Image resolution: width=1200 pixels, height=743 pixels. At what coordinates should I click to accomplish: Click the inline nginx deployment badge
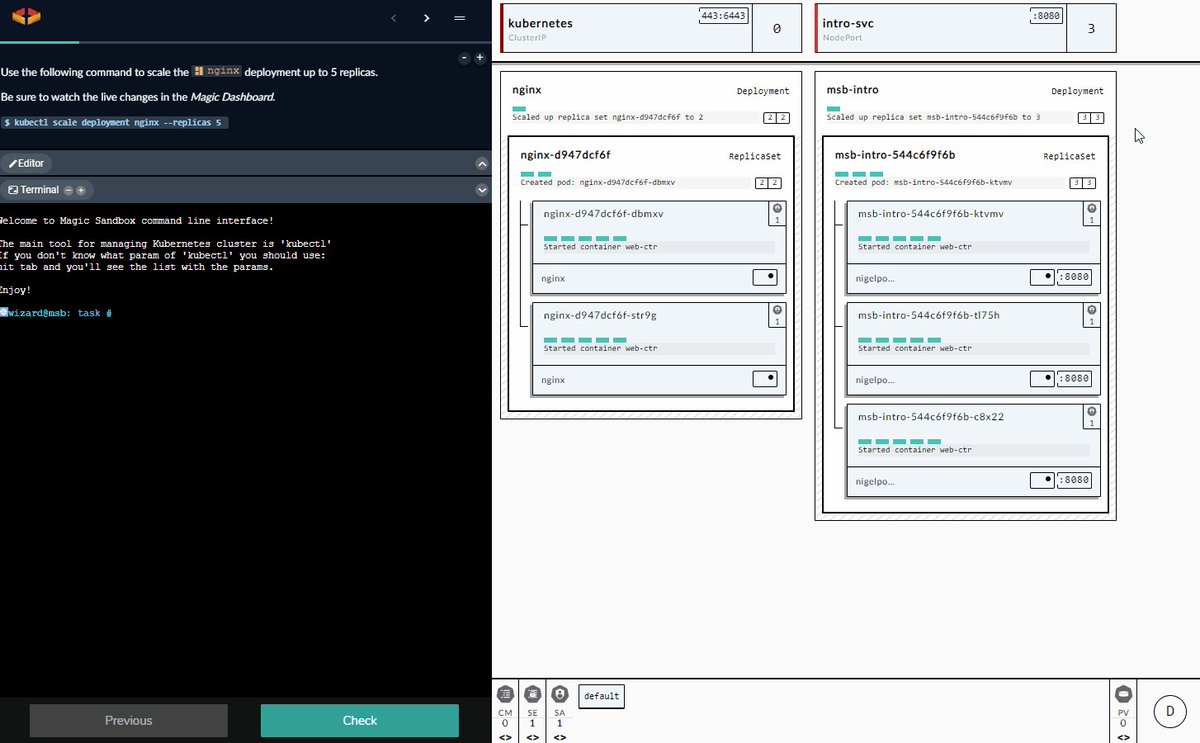pyautogui.click(x=216, y=72)
